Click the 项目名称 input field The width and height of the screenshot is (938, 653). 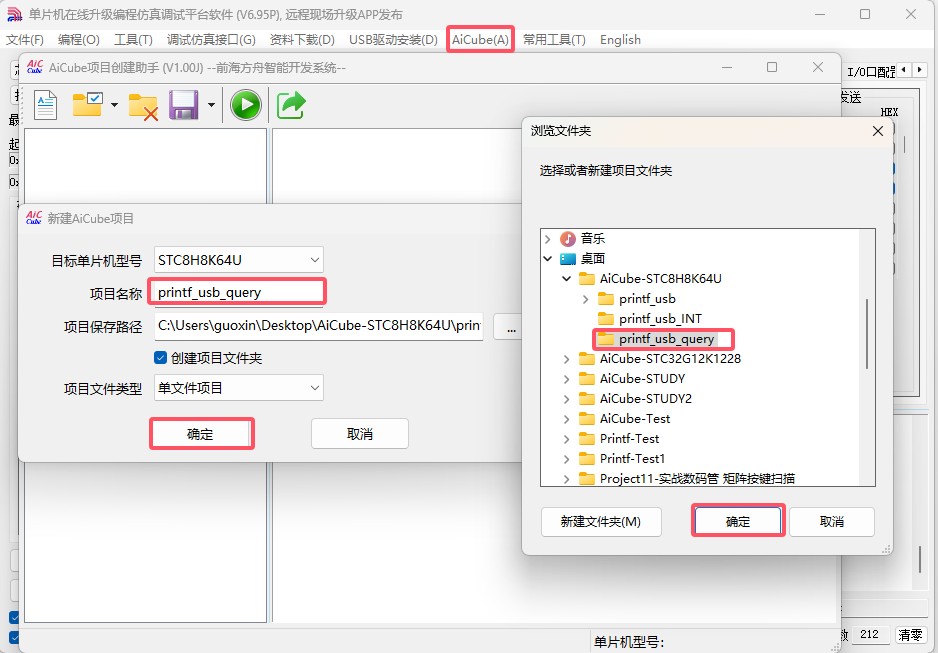pos(238,292)
